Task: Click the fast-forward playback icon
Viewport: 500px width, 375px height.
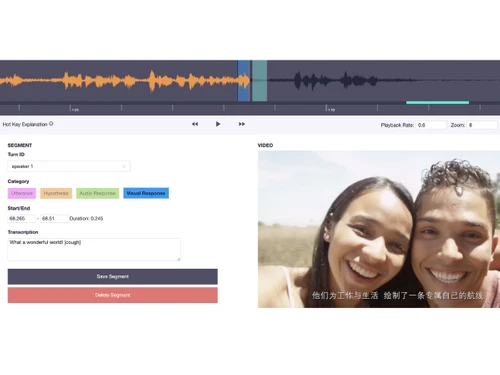Action: pyautogui.click(x=242, y=124)
